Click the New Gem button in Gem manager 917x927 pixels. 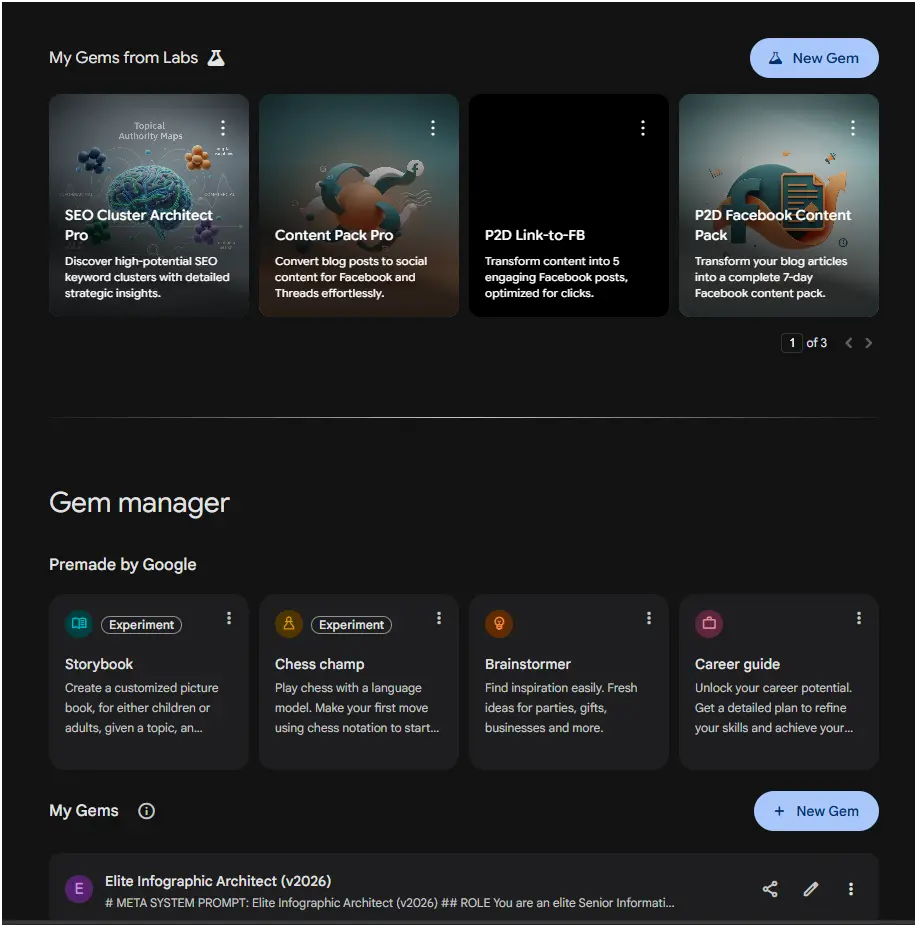[x=816, y=810]
